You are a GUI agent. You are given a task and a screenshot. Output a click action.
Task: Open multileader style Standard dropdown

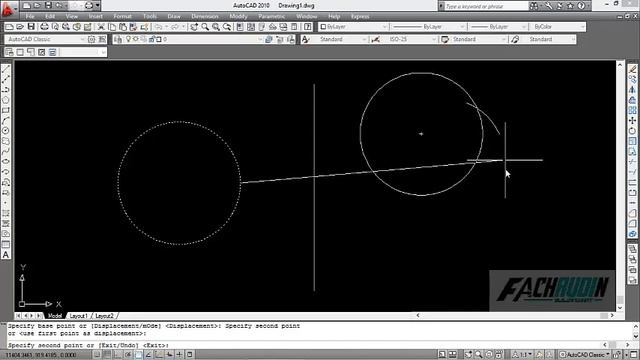point(549,39)
